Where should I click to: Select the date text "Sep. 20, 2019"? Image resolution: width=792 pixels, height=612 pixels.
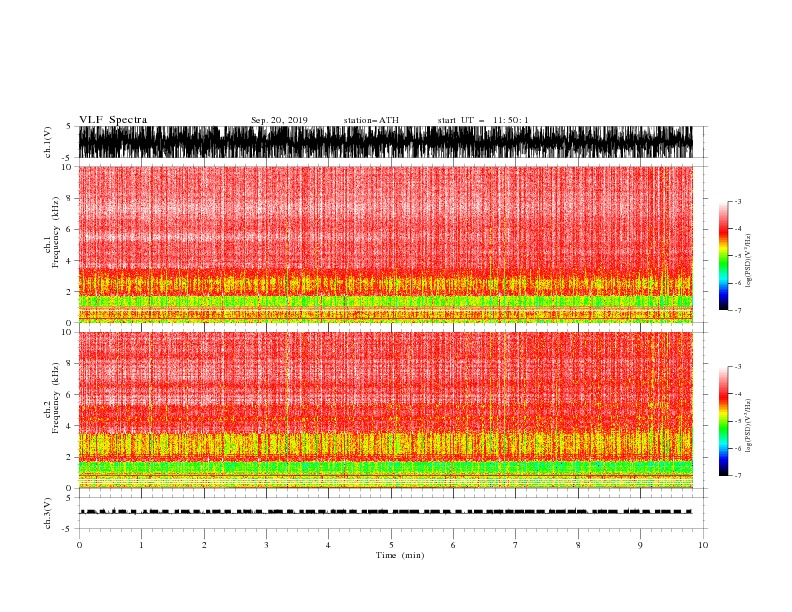click(x=279, y=120)
